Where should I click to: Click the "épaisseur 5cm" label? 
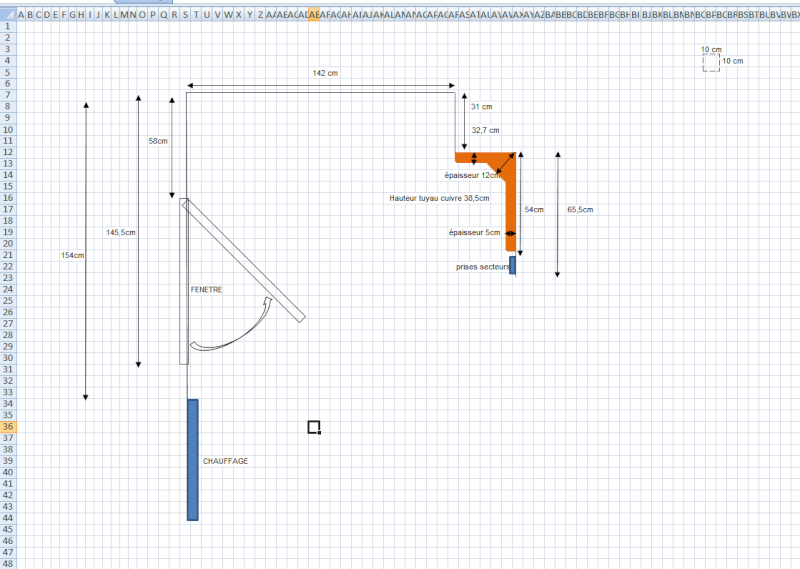pos(474,232)
